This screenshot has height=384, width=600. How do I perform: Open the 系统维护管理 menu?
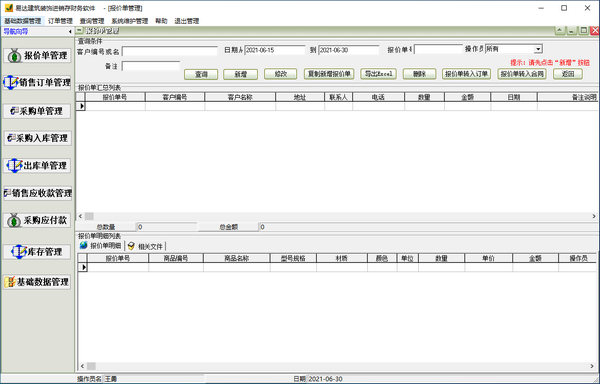tap(130, 21)
